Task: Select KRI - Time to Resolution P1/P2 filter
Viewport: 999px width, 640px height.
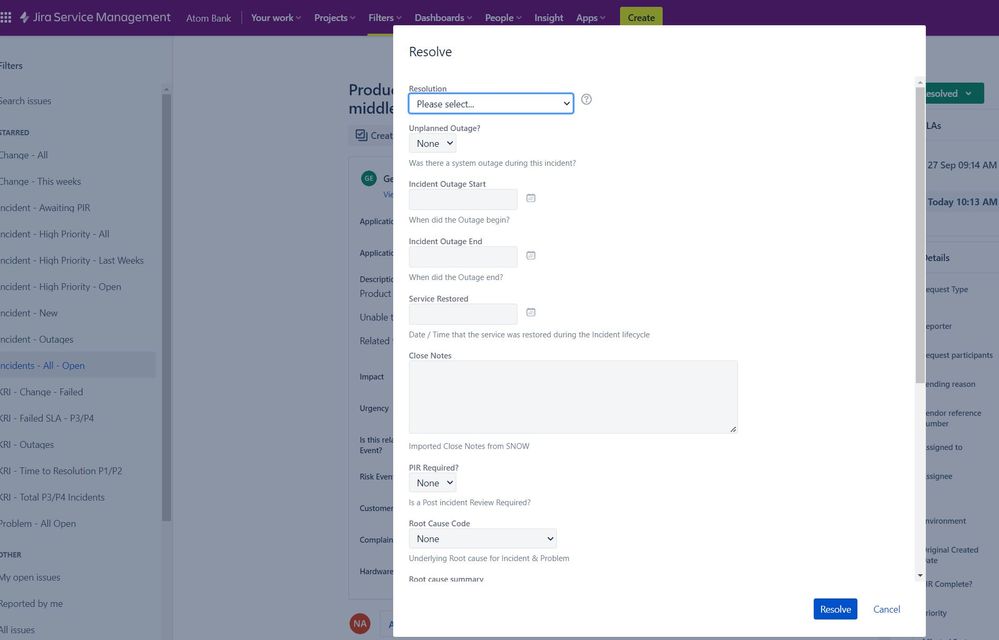Action: click(x=61, y=471)
